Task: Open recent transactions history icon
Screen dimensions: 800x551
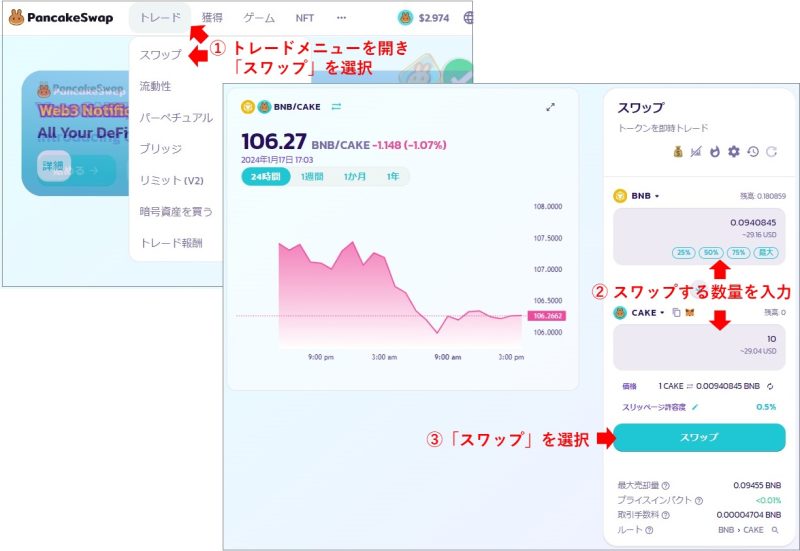Action: [753, 152]
